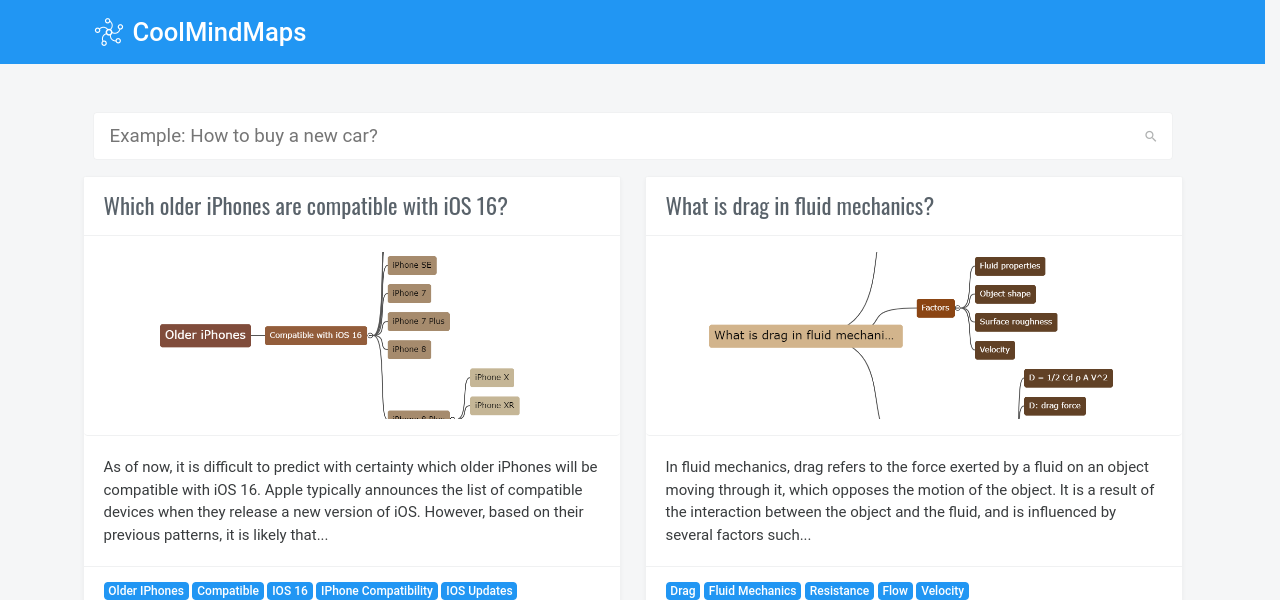
Task: Open the drag in fluid mechanics article title
Action: 799,206
